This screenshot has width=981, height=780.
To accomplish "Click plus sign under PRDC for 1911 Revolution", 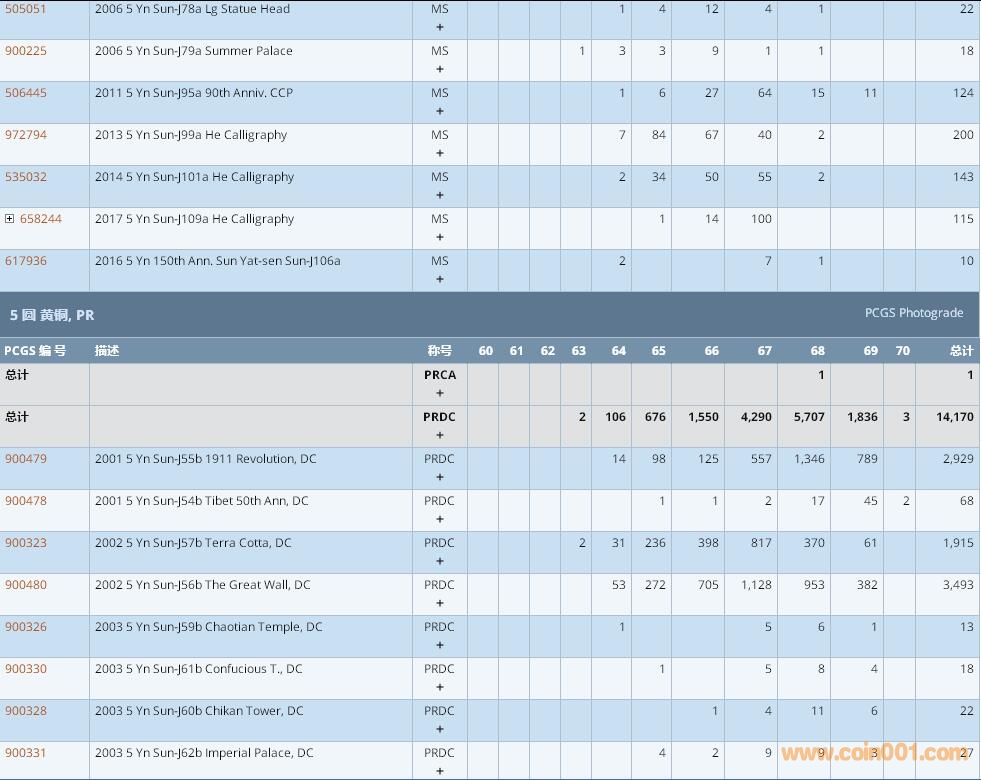I will (x=440, y=478).
